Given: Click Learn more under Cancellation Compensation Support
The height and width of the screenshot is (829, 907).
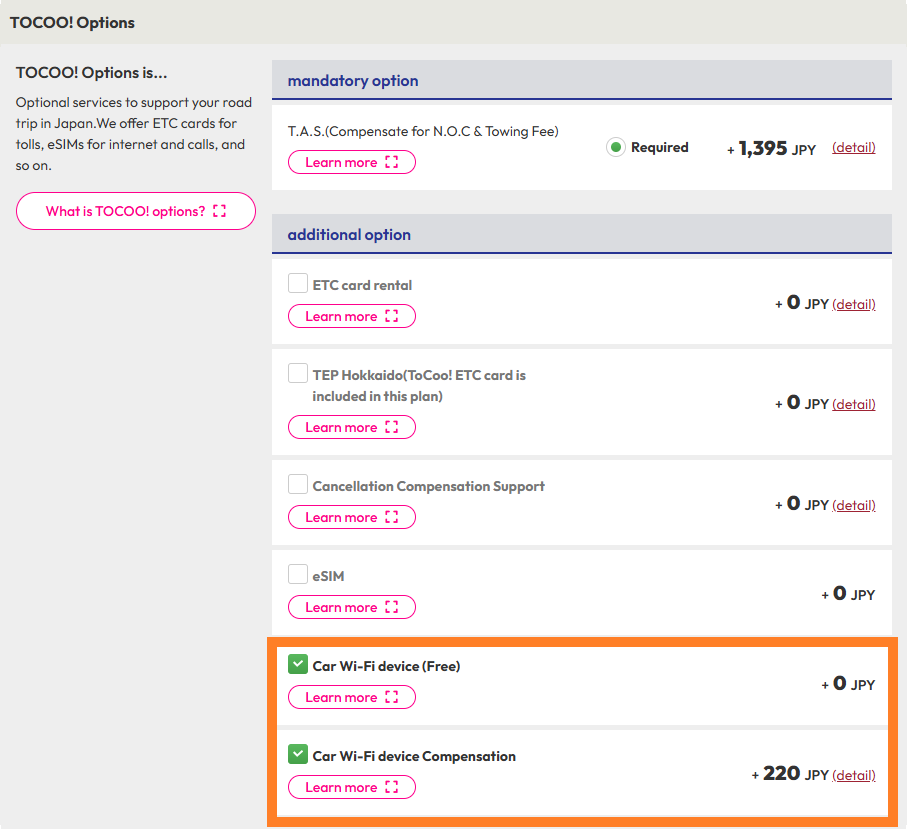Looking at the screenshot, I should pyautogui.click(x=352, y=517).
